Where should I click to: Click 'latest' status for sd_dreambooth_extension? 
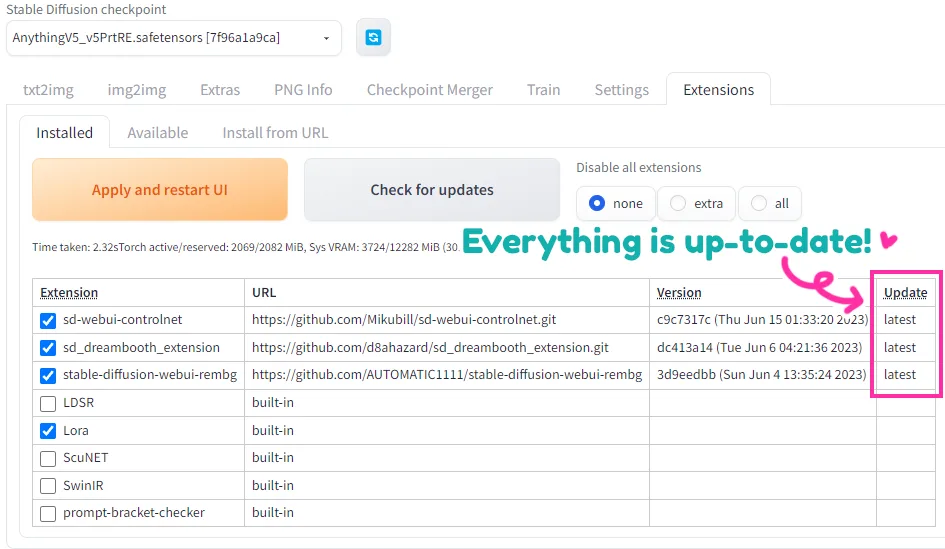(900, 347)
